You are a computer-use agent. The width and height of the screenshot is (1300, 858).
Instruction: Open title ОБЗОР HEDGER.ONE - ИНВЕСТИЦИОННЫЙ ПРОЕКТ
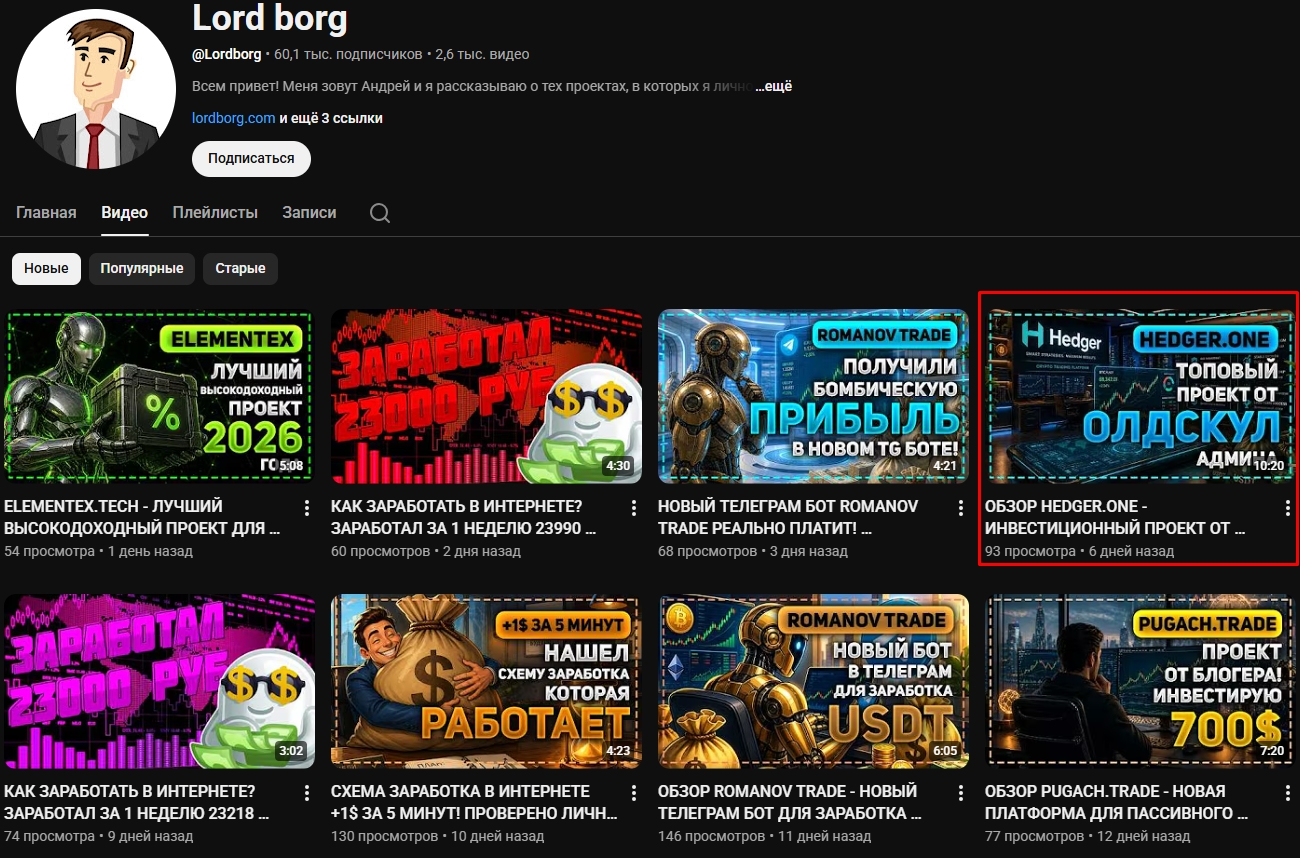coord(1115,517)
